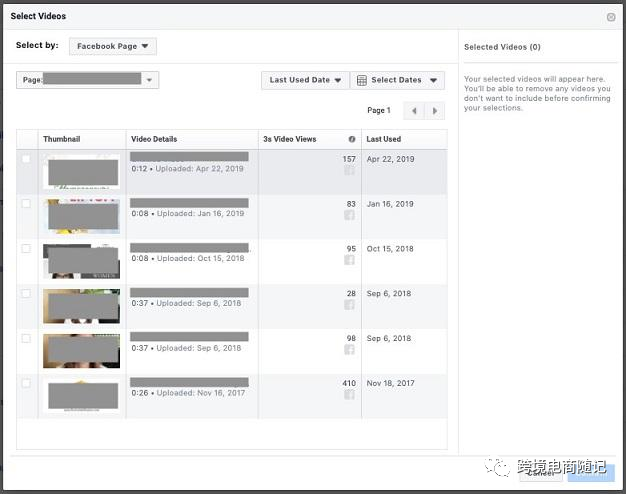Check the Sep 6, 2018 video with 28 views
626x494 pixels.
tap(26, 294)
